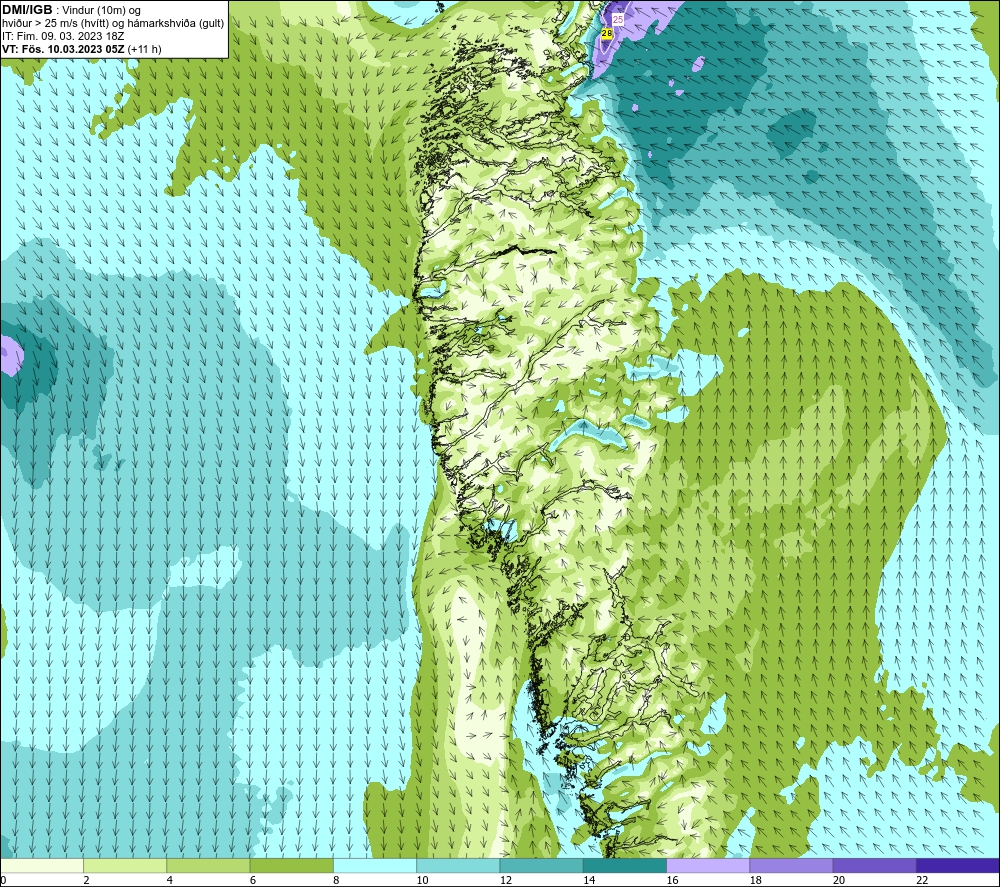Click the '(+11 h)' forecast offset text
The width and height of the screenshot is (1000, 887).
145,49
